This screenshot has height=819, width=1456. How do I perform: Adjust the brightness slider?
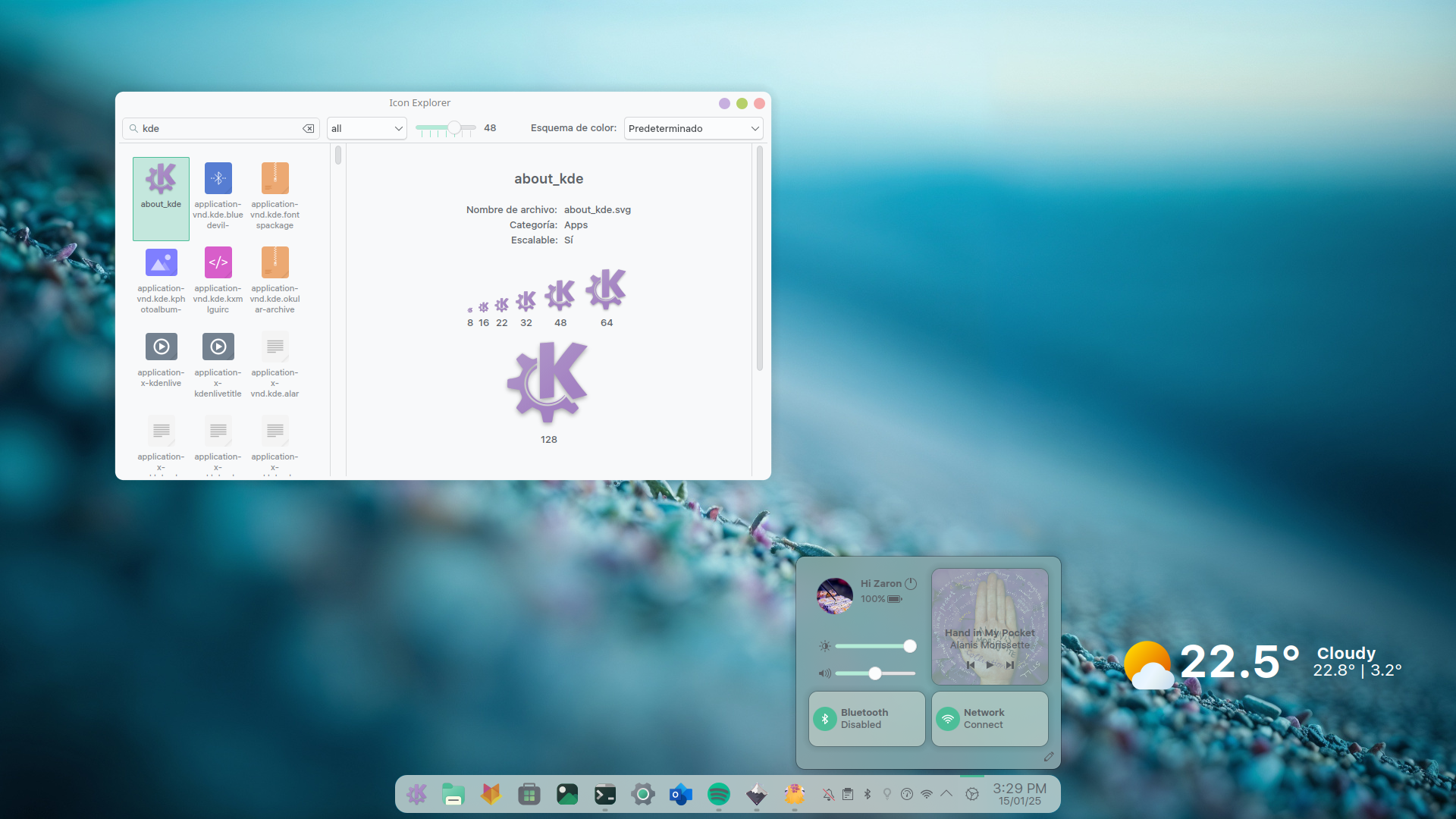(876, 646)
